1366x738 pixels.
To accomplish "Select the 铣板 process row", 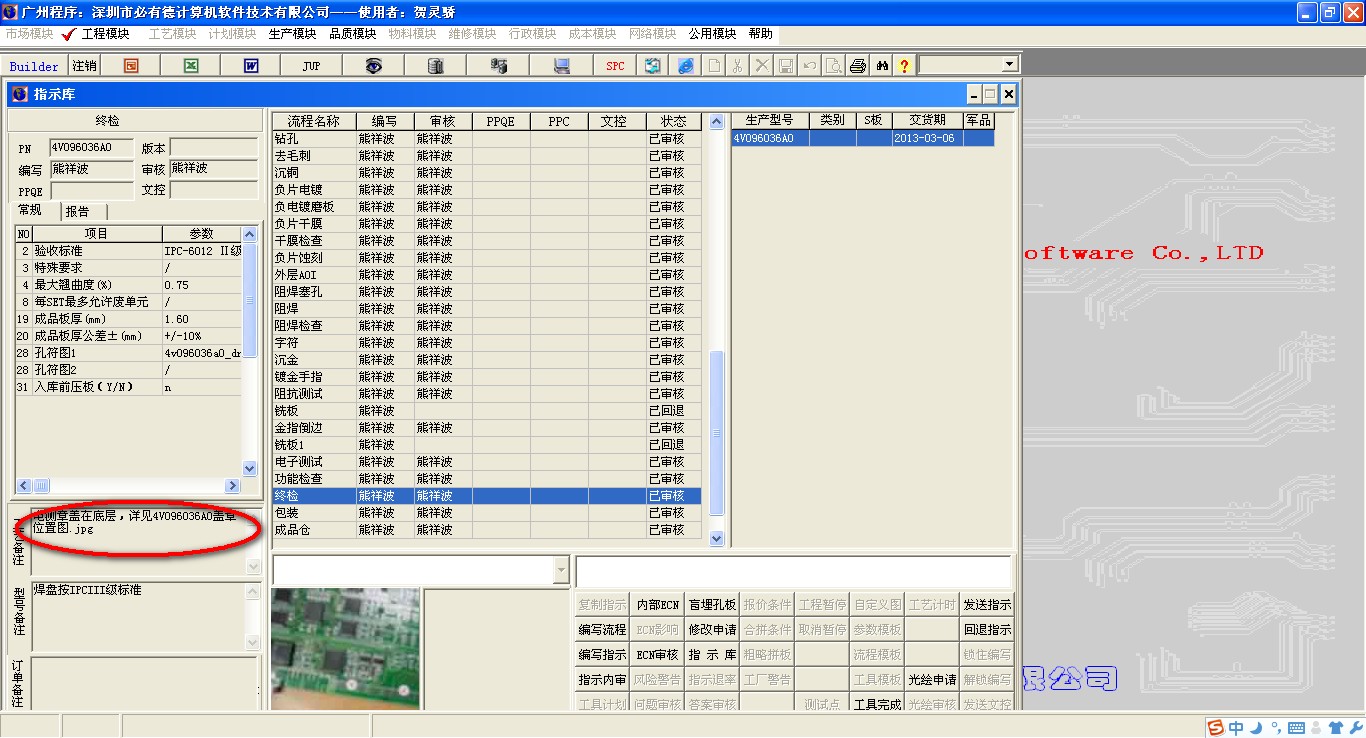I will [487, 410].
